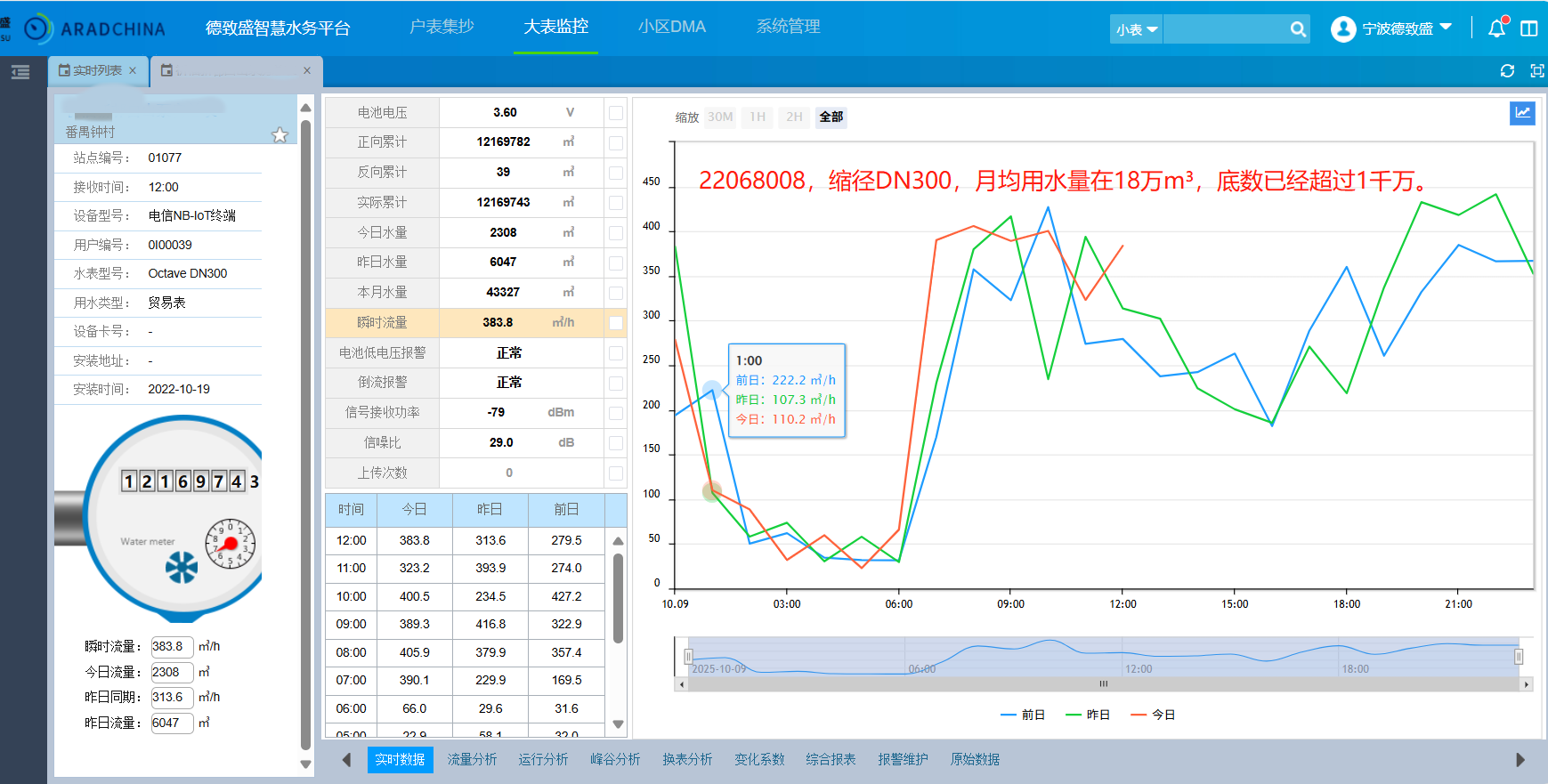Click the blue chart toggle icon
Image resolution: width=1548 pixels, height=784 pixels.
[1522, 113]
